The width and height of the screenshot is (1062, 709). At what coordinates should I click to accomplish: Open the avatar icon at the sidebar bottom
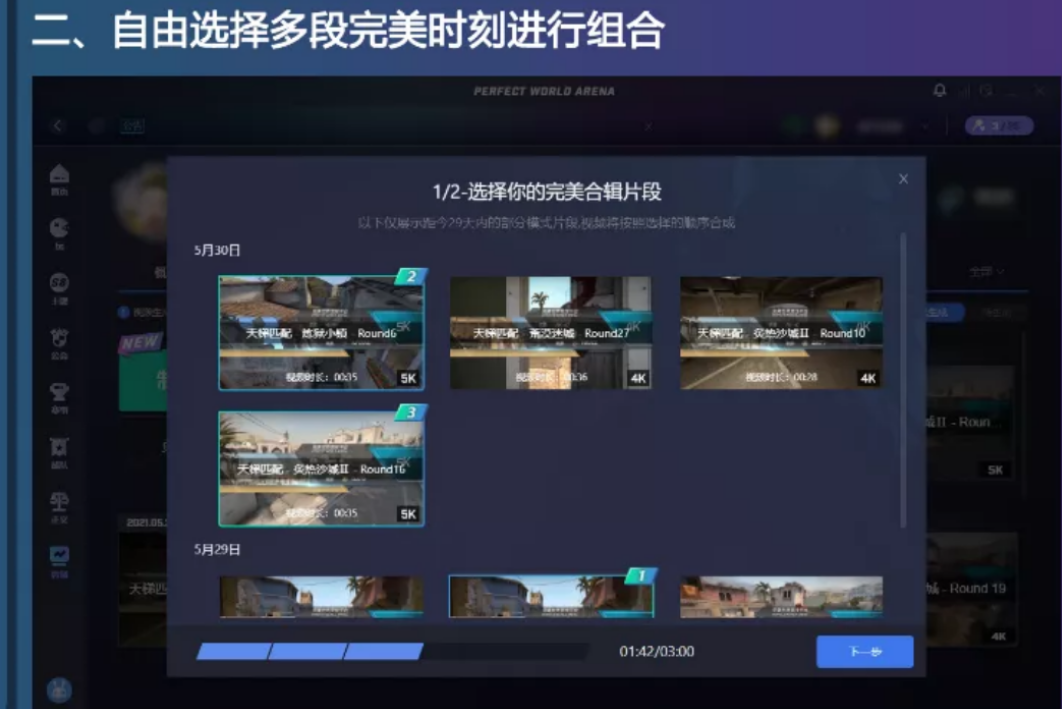pyautogui.click(x=60, y=690)
